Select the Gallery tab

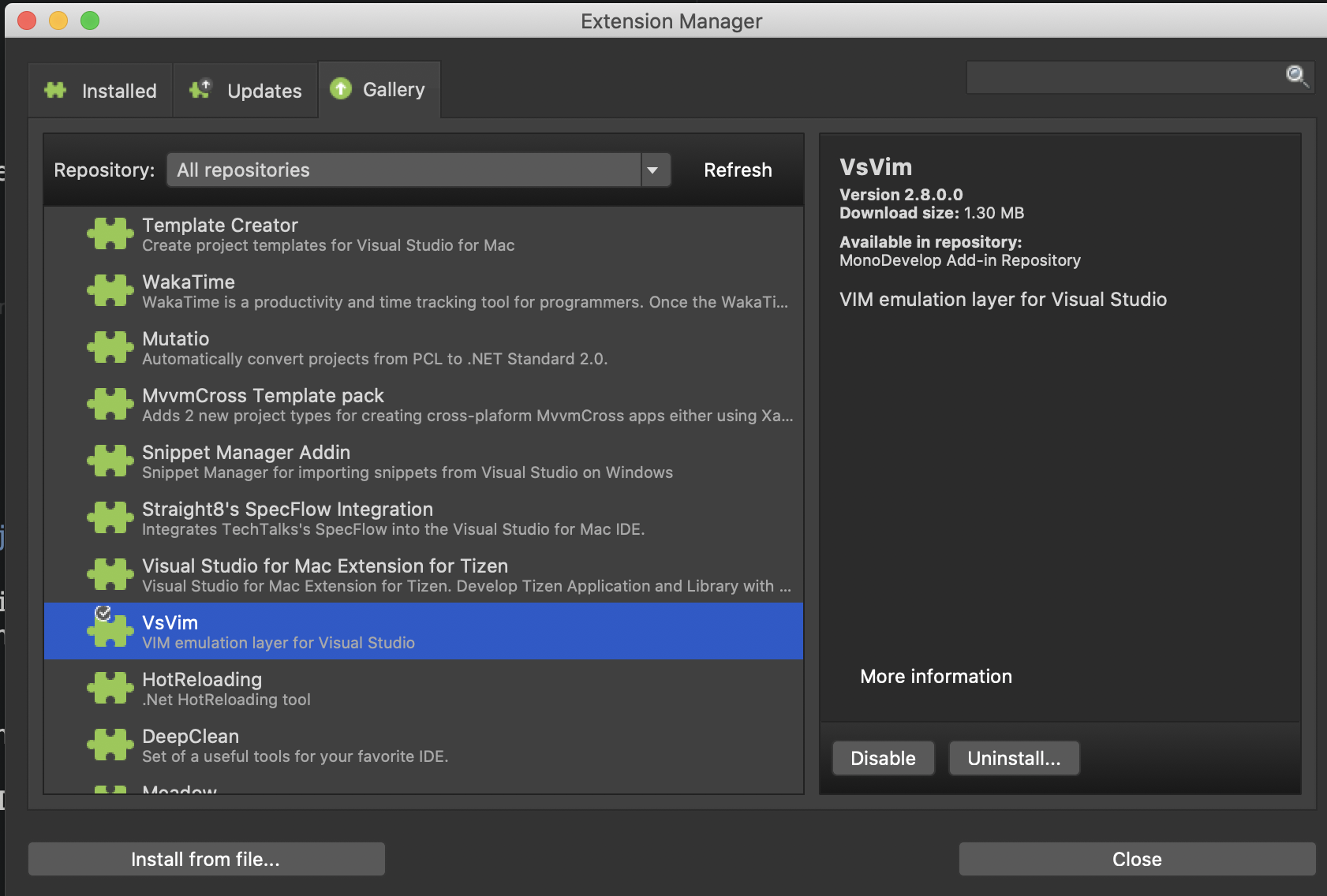(x=379, y=89)
